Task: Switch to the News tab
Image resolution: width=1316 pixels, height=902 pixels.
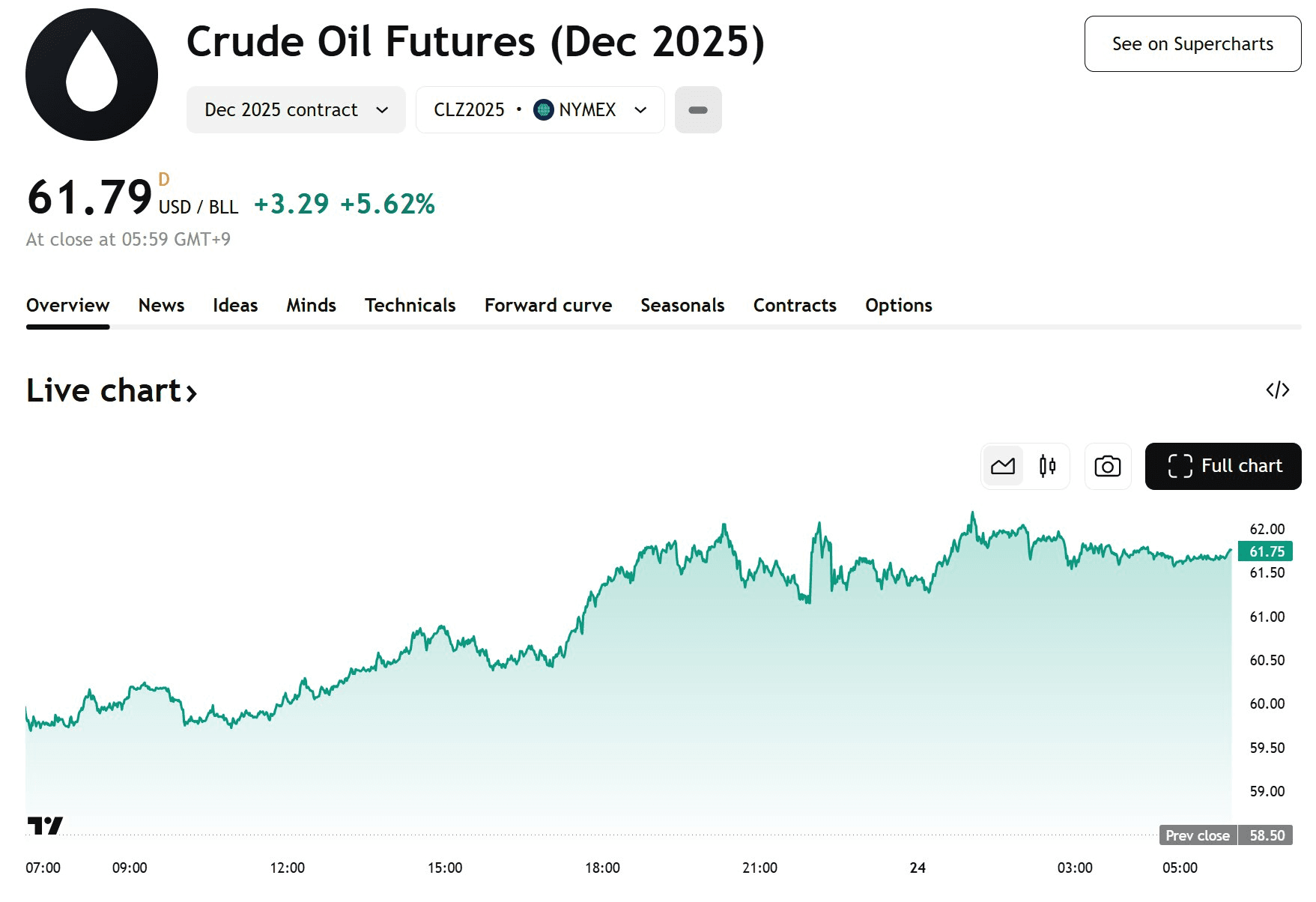Action: pyautogui.click(x=161, y=305)
